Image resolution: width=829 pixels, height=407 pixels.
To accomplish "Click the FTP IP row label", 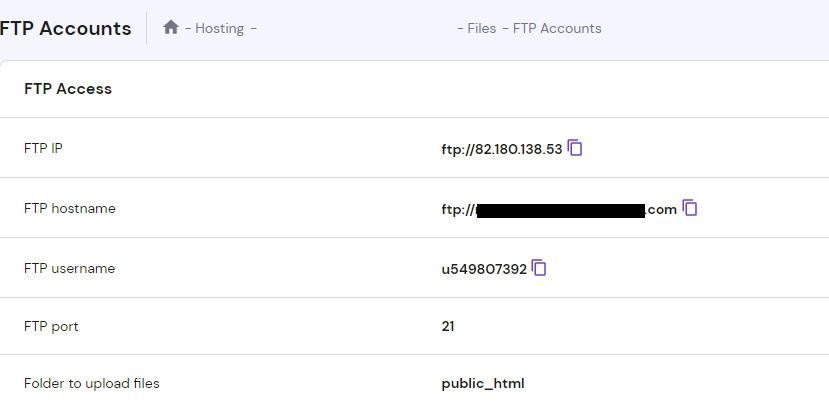I will pos(43,149).
